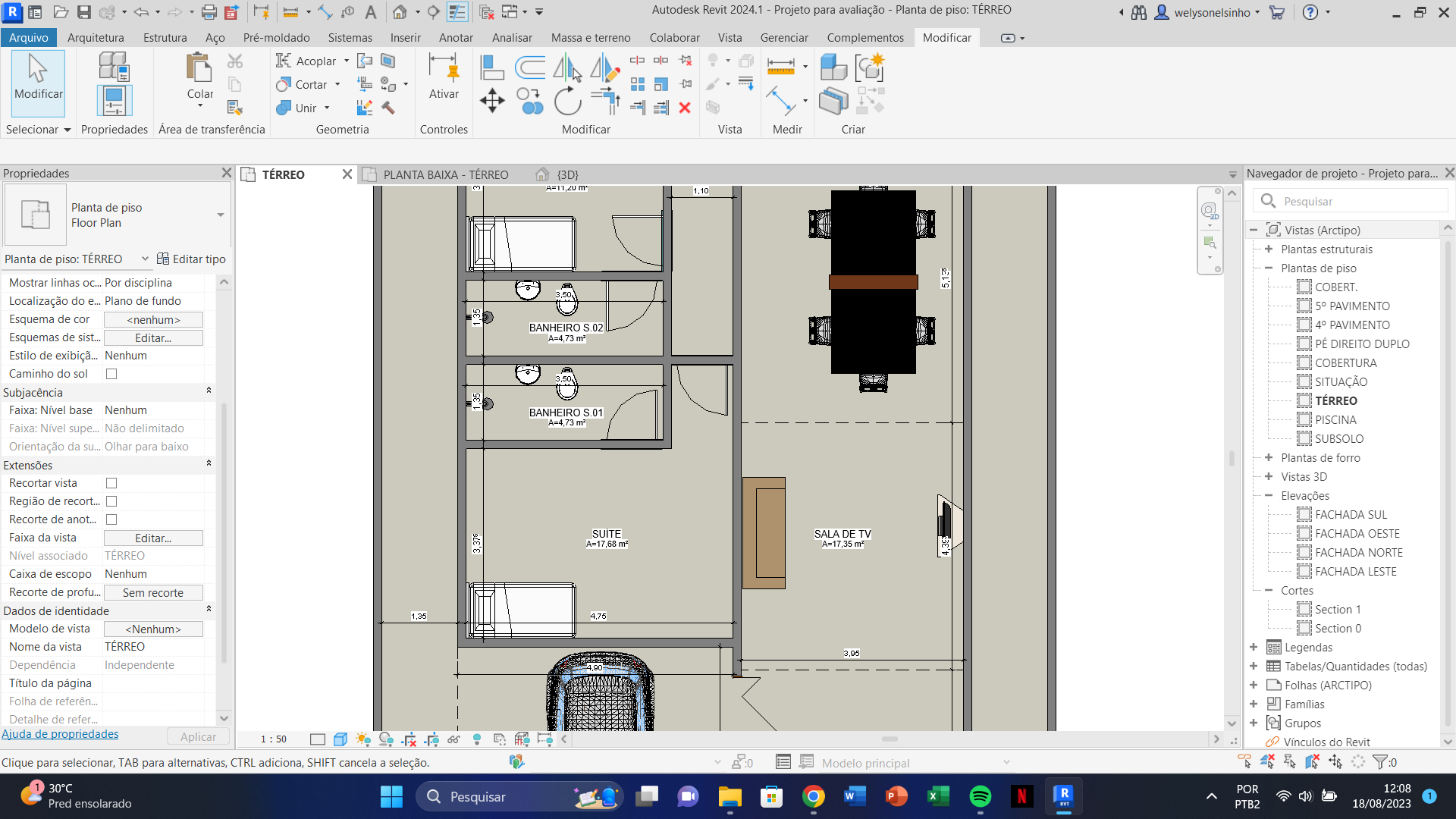This screenshot has width=1456, height=819.
Task: Select the Move tool icon
Action: click(492, 101)
